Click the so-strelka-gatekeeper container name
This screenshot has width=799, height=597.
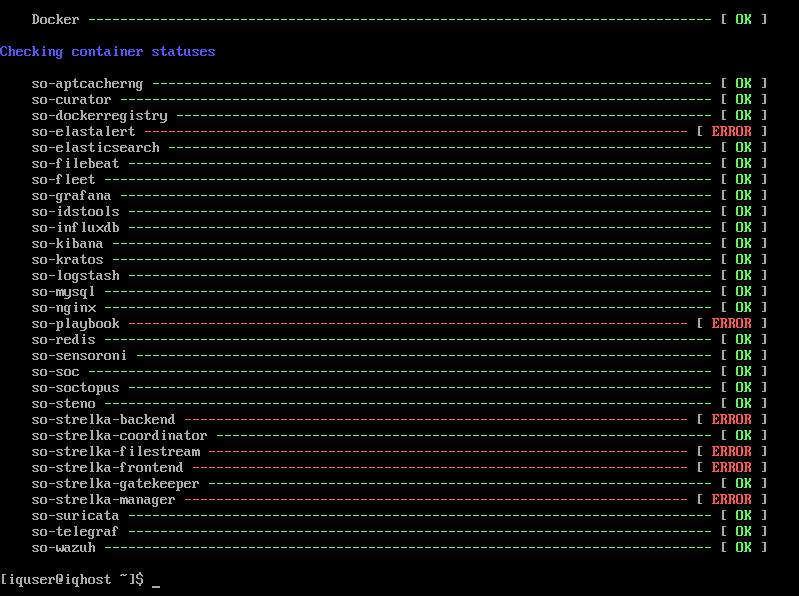[x=115, y=484]
